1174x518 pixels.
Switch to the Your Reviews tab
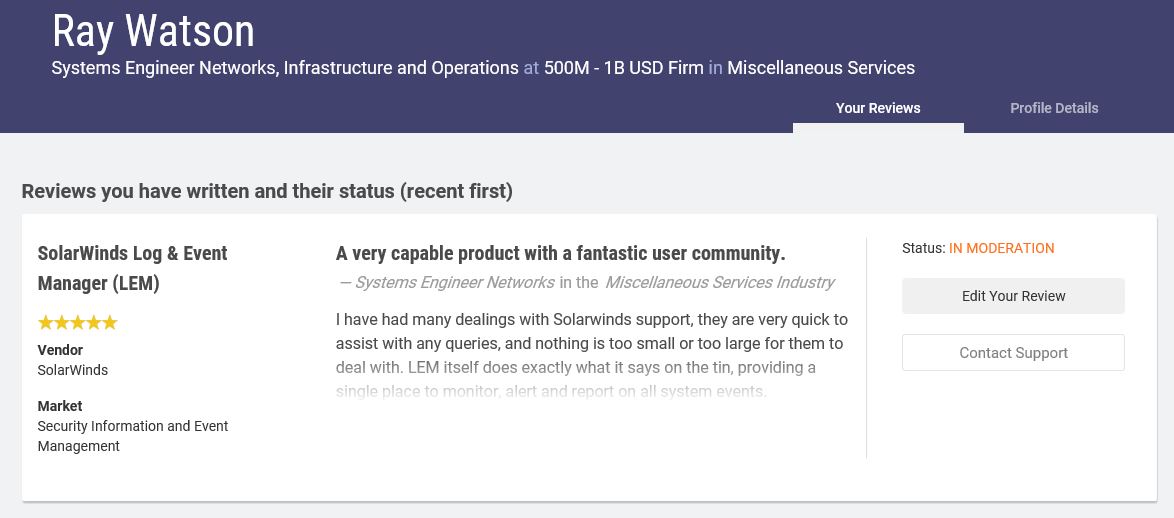click(878, 108)
